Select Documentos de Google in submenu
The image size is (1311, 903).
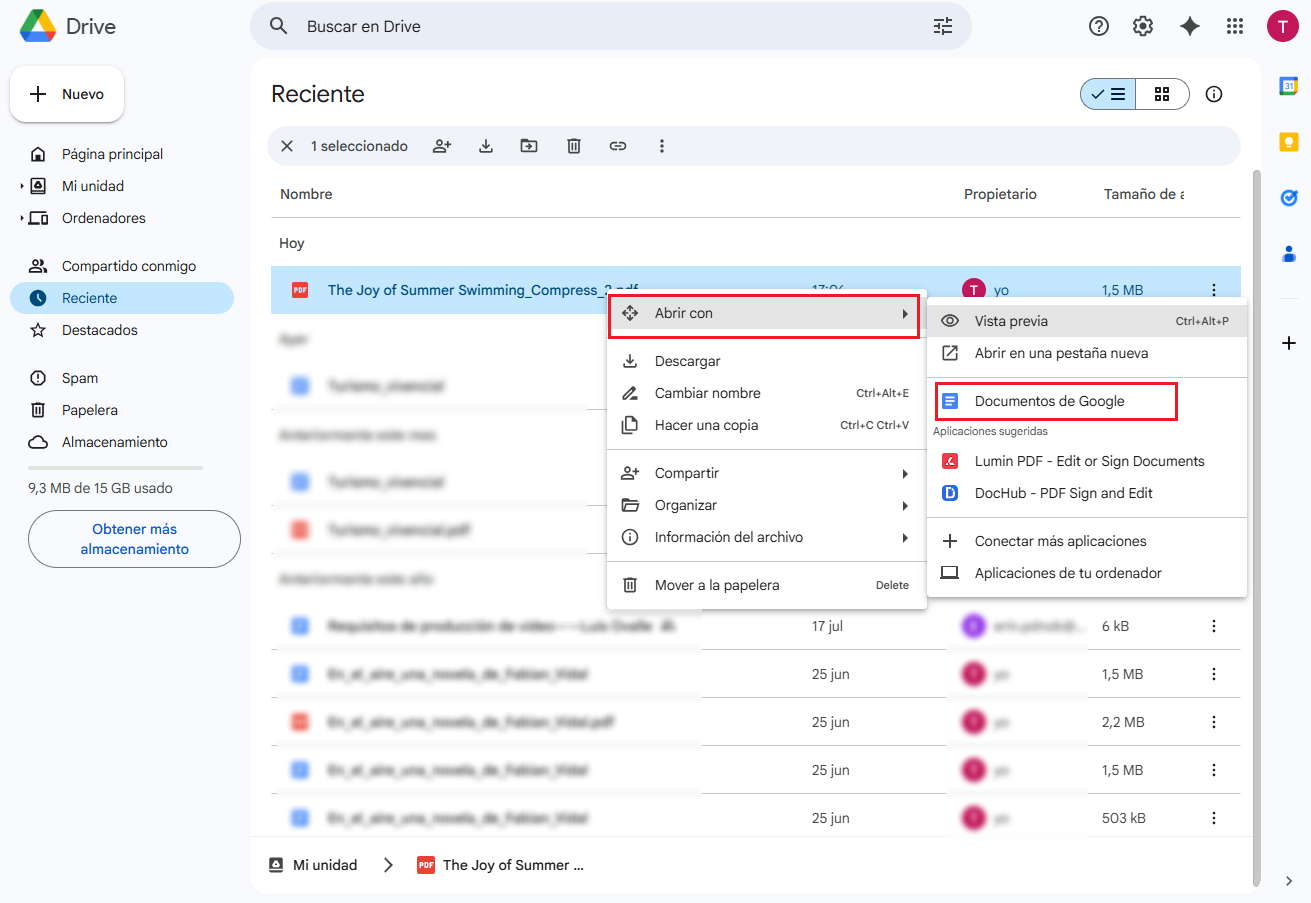(x=1049, y=401)
